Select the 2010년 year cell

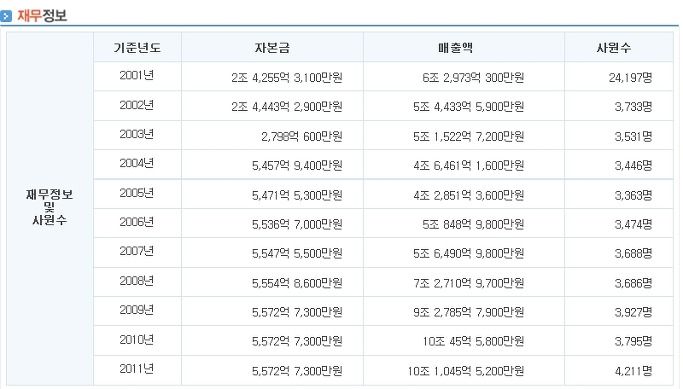click(x=137, y=340)
